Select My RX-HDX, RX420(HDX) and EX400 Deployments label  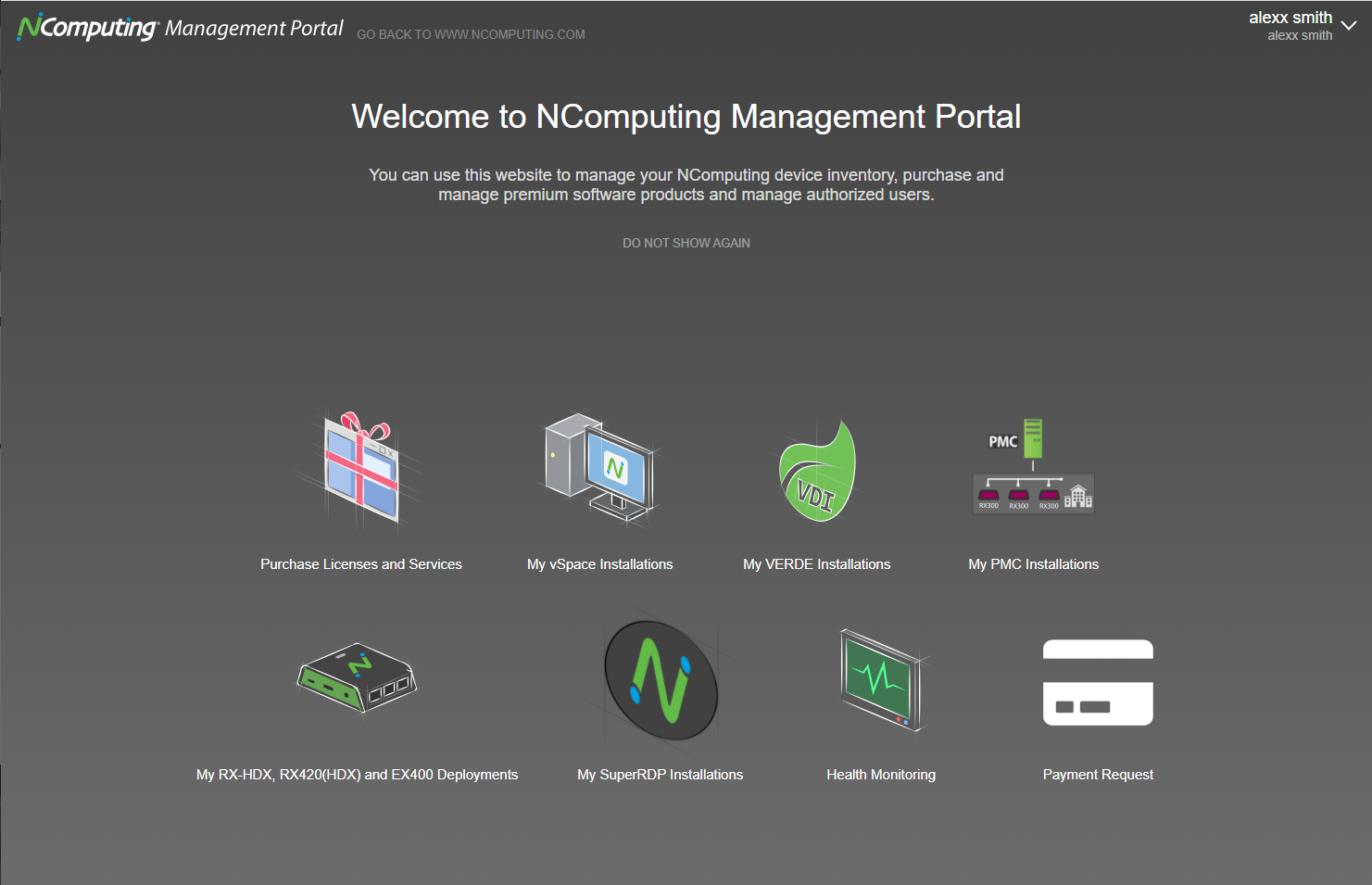tap(357, 775)
